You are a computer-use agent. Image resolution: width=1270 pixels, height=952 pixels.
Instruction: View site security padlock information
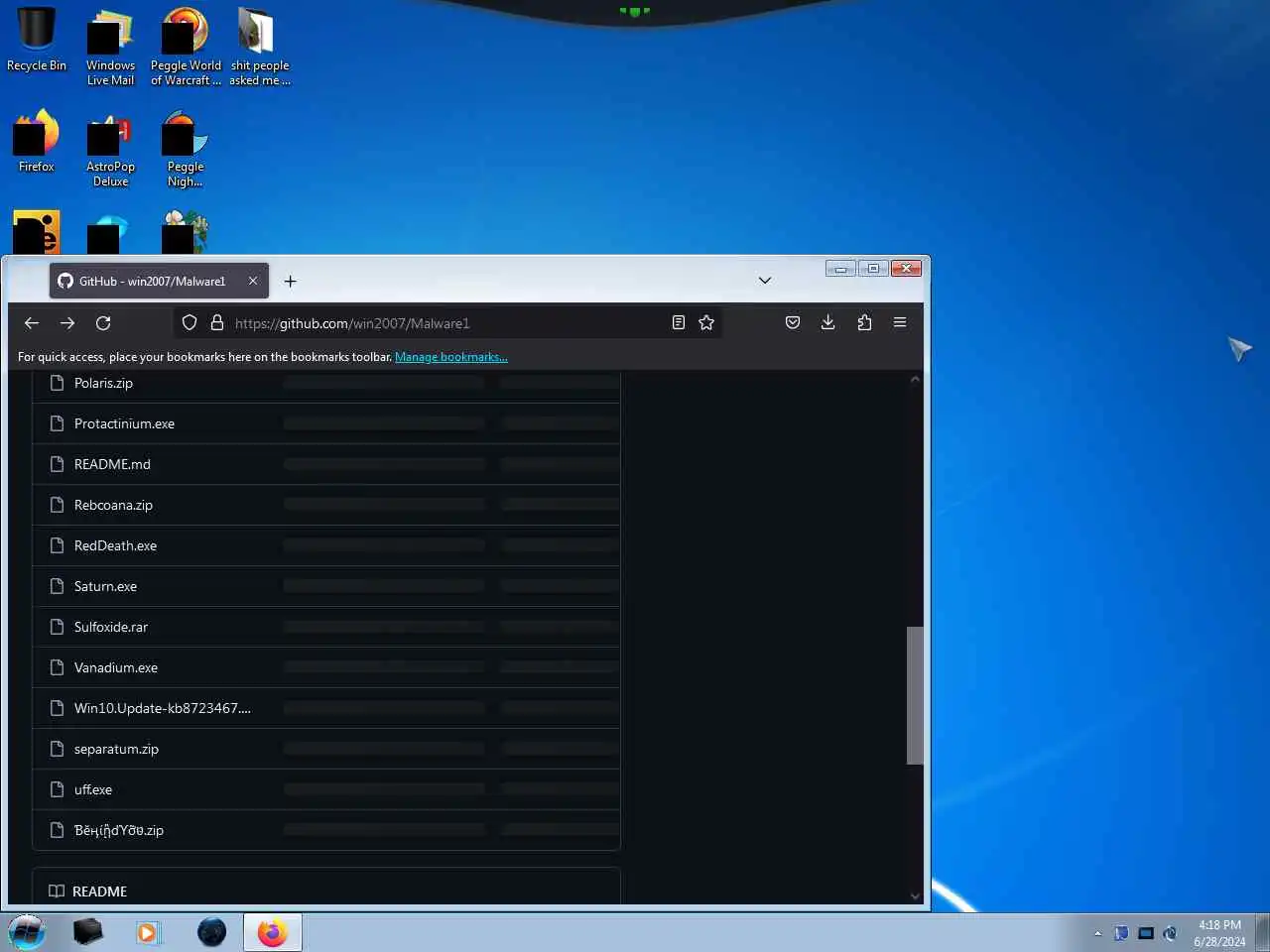tap(216, 323)
